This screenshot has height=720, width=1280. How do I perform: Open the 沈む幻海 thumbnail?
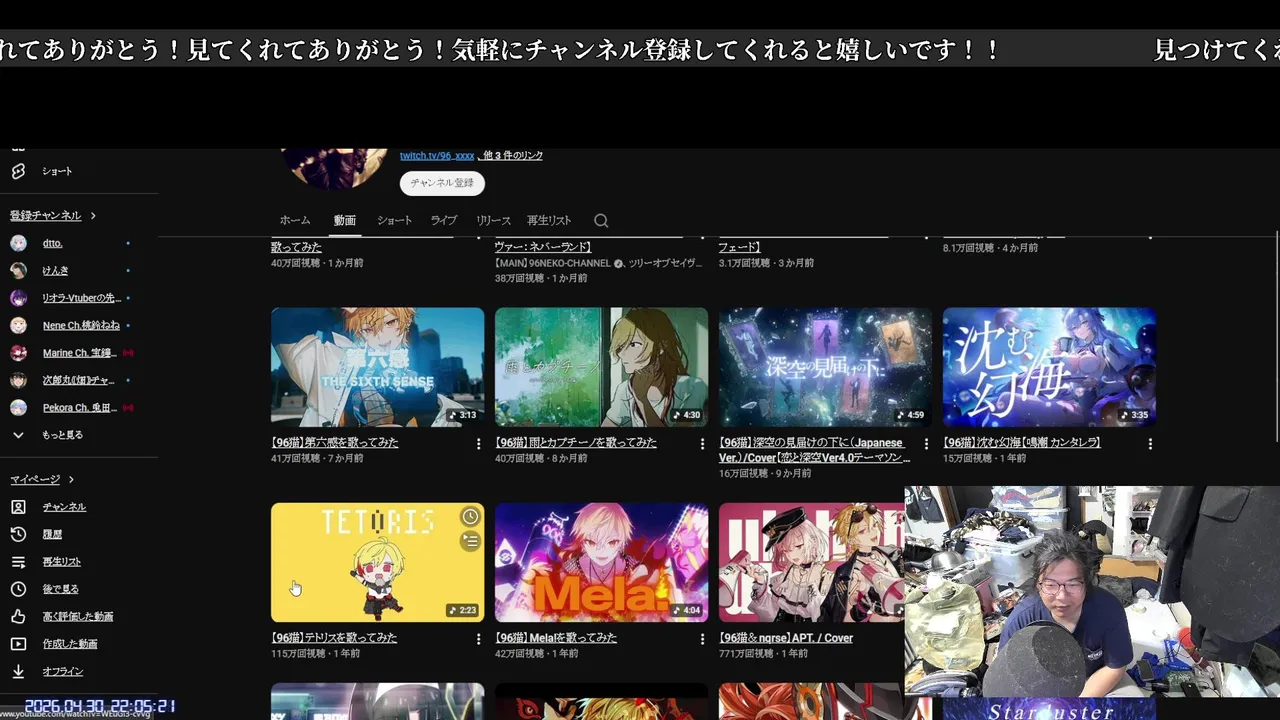click(x=1049, y=367)
